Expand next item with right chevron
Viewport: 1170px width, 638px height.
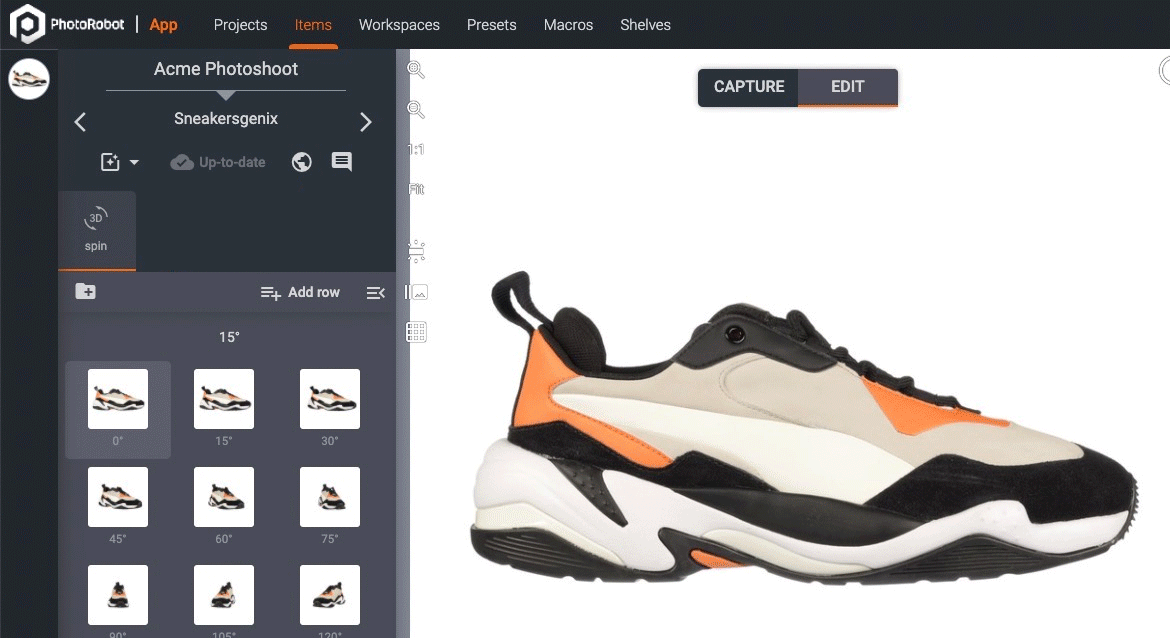pos(366,121)
